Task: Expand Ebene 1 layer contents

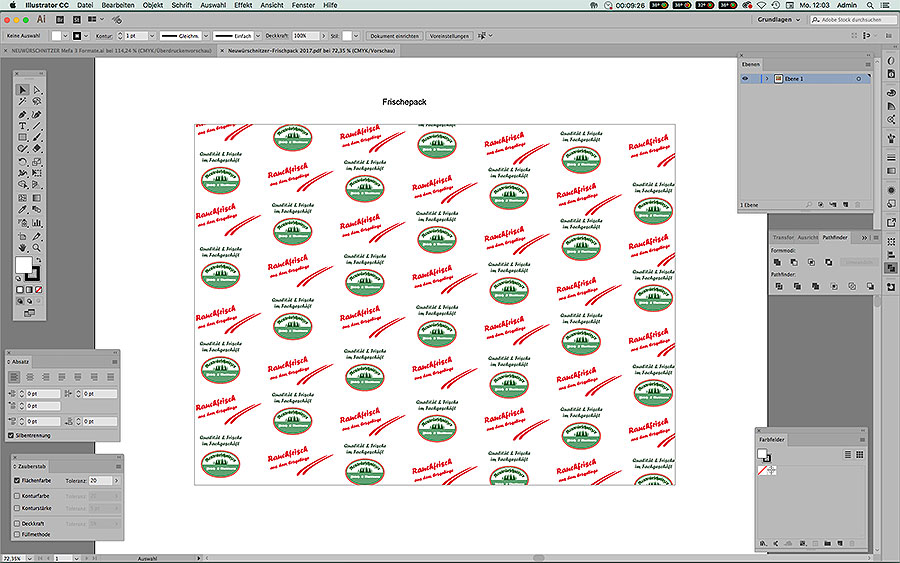Action: coord(767,79)
